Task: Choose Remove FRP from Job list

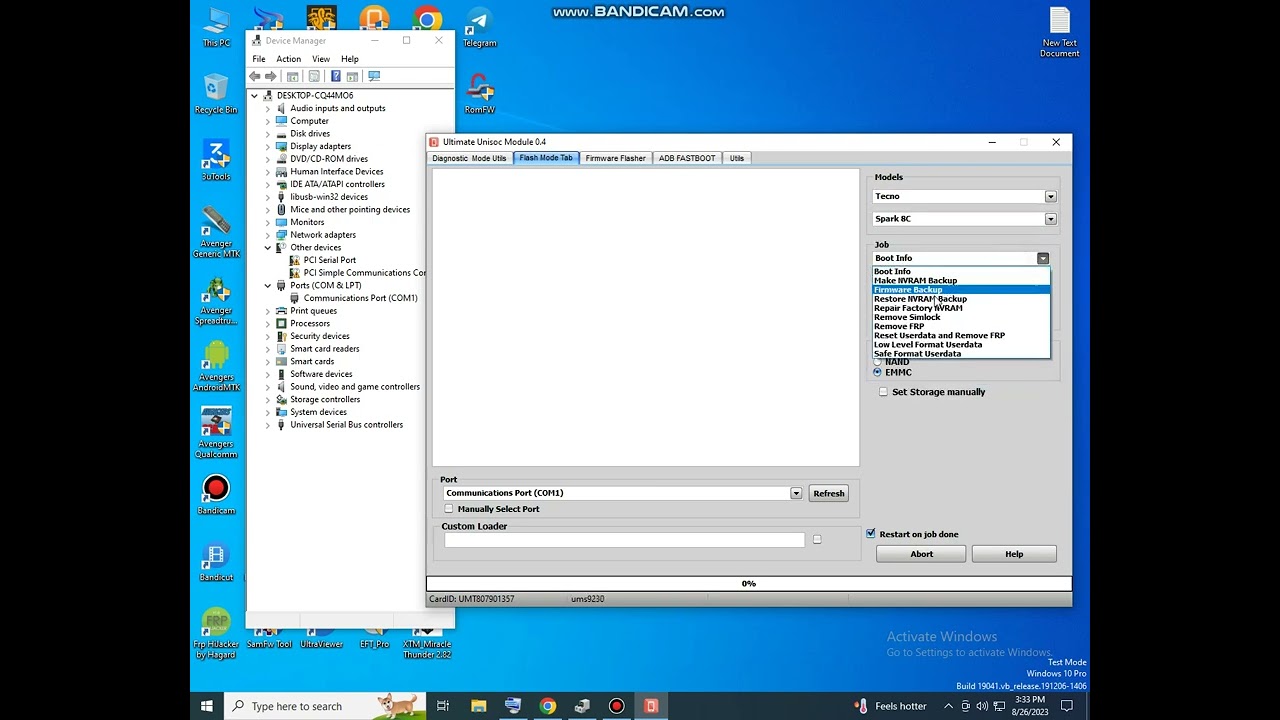Action: 961,326
